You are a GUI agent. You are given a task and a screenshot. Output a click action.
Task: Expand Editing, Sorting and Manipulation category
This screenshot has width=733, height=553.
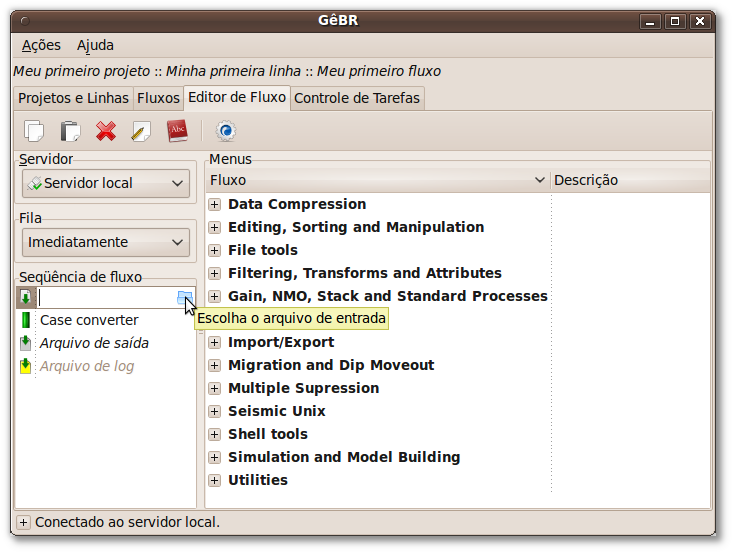coord(215,227)
